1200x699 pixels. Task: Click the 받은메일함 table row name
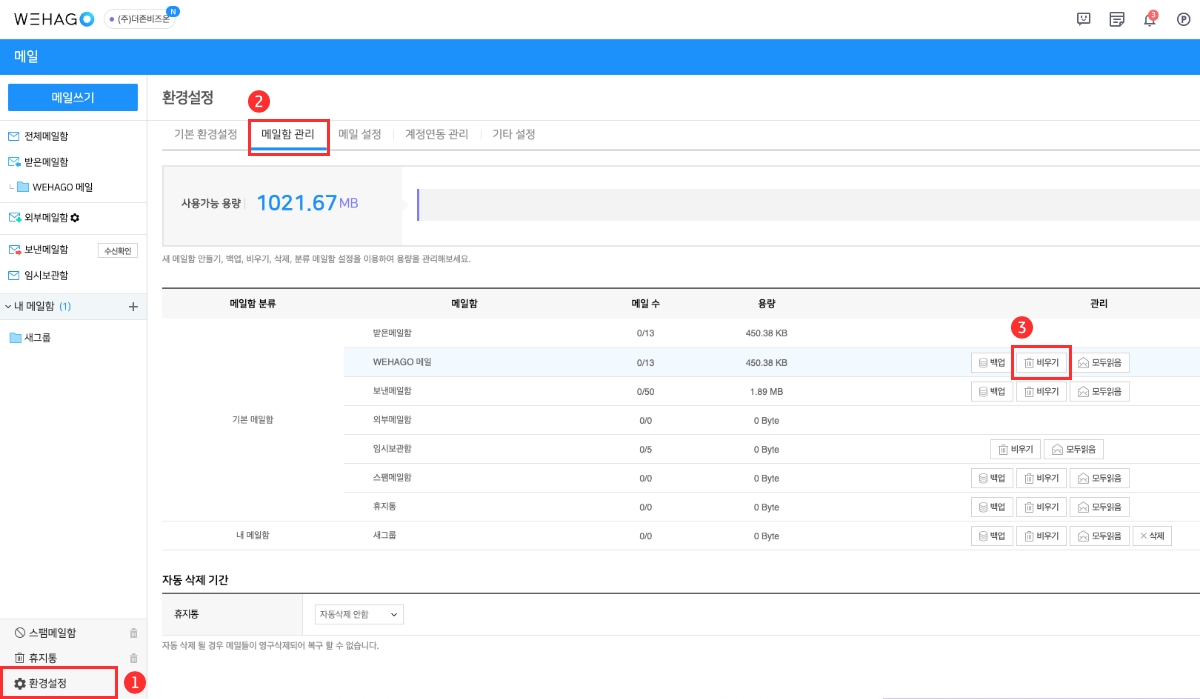tap(391, 333)
